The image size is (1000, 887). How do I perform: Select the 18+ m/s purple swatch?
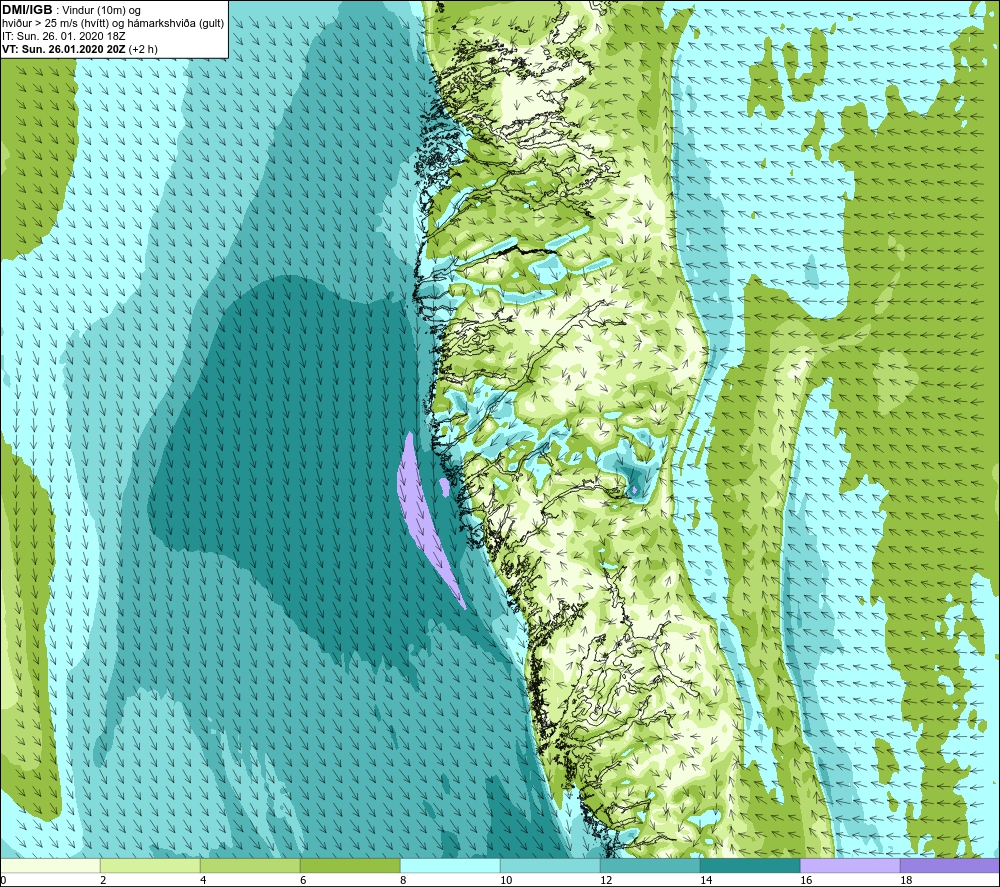950,865
